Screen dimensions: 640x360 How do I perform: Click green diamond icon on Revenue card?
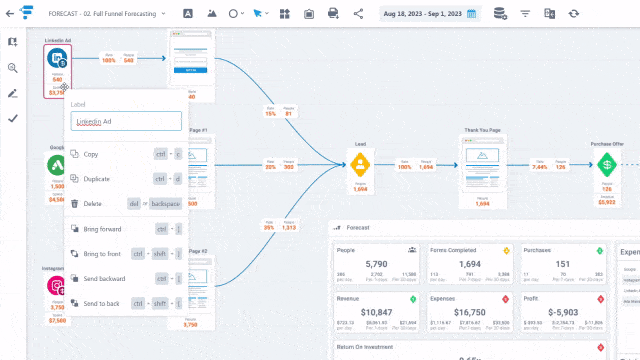coord(413,299)
